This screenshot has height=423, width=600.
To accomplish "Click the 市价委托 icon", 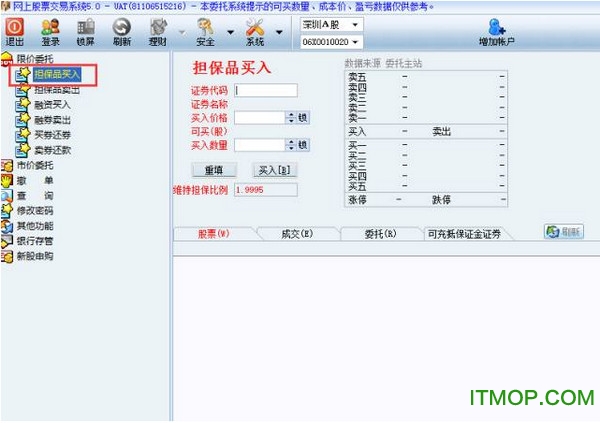I will tap(7, 165).
